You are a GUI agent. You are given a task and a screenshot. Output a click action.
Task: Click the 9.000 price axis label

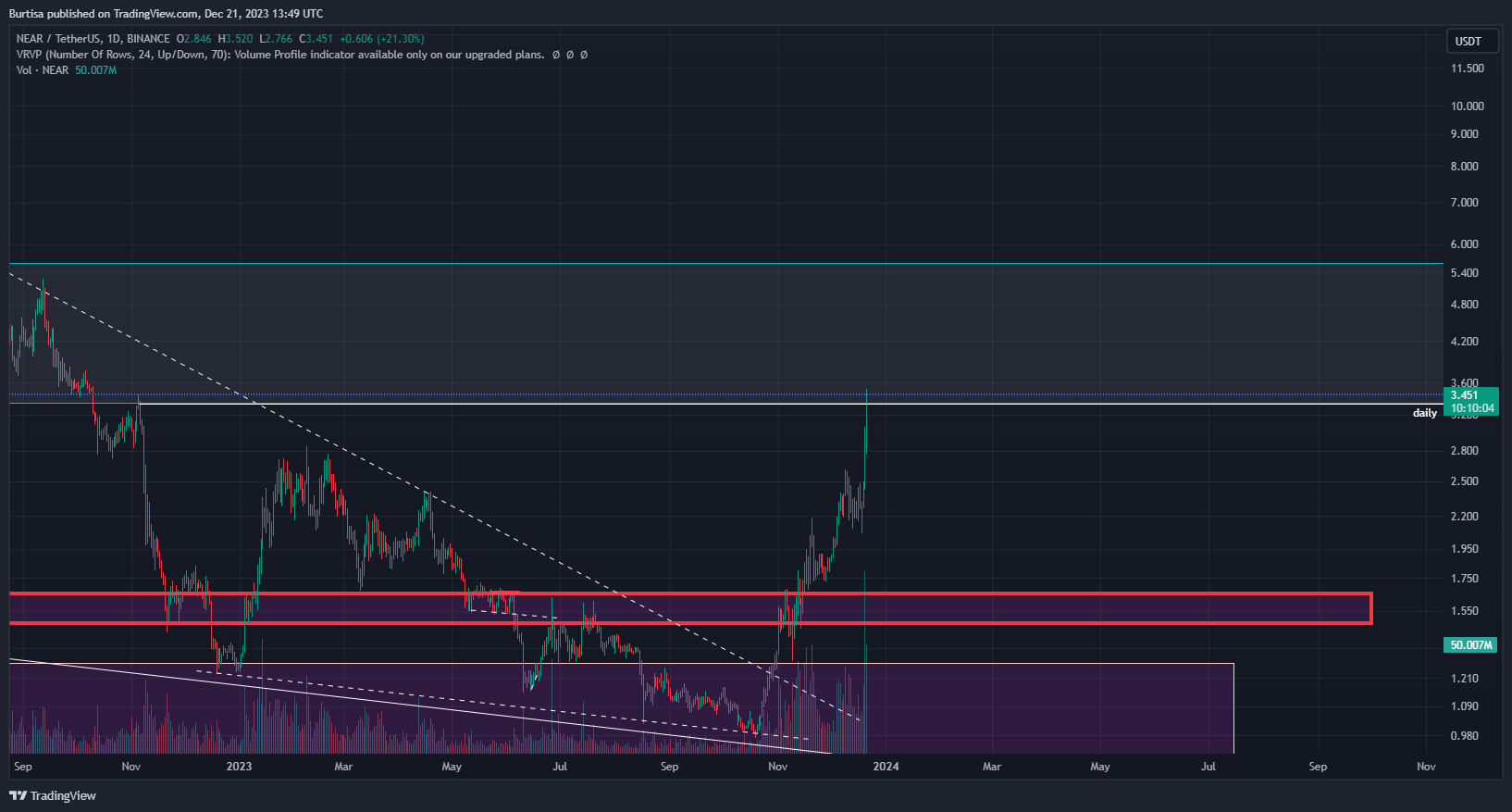(x=1465, y=134)
